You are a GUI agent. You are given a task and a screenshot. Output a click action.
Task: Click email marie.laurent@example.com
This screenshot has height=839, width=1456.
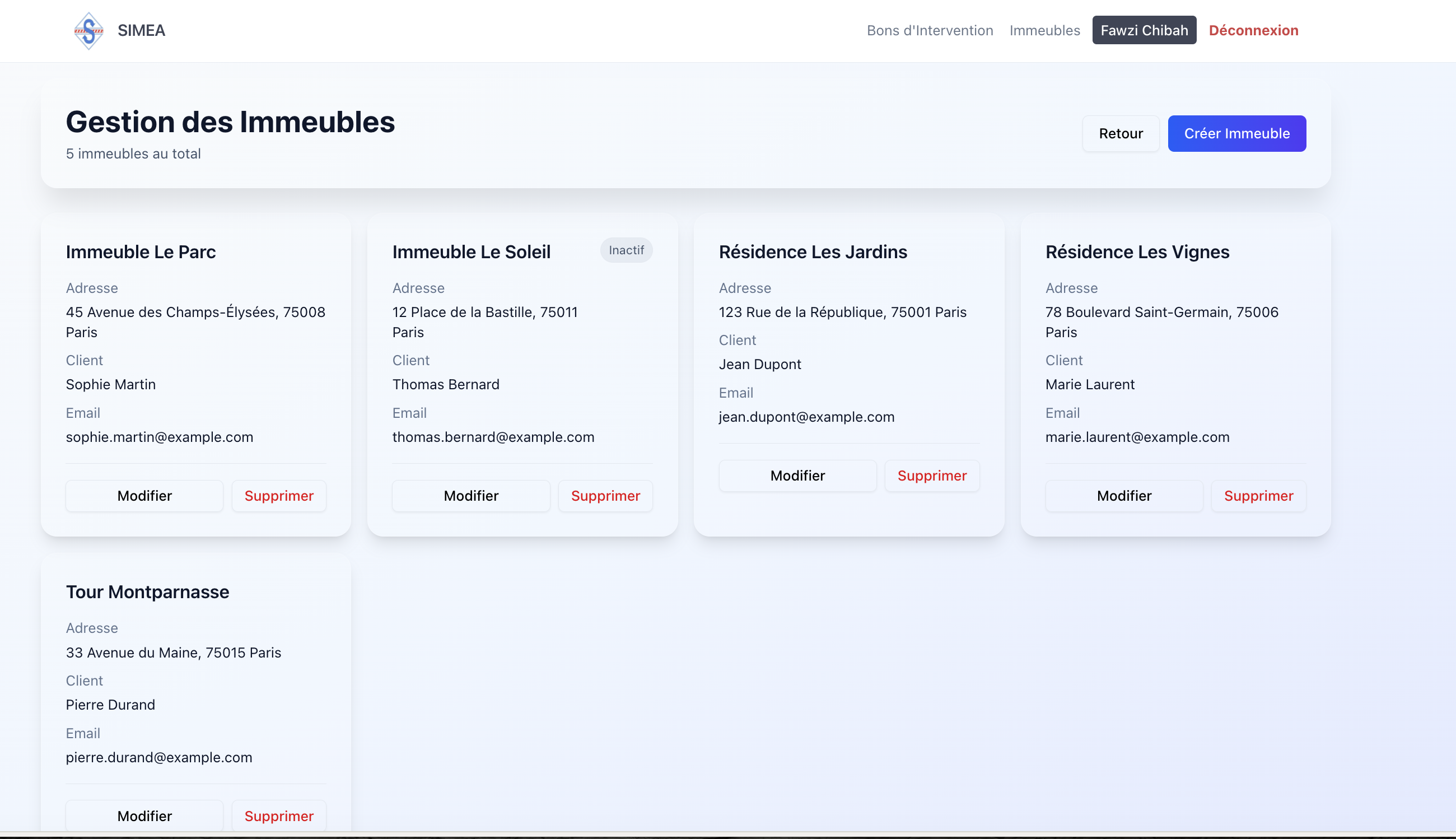[1137, 437]
